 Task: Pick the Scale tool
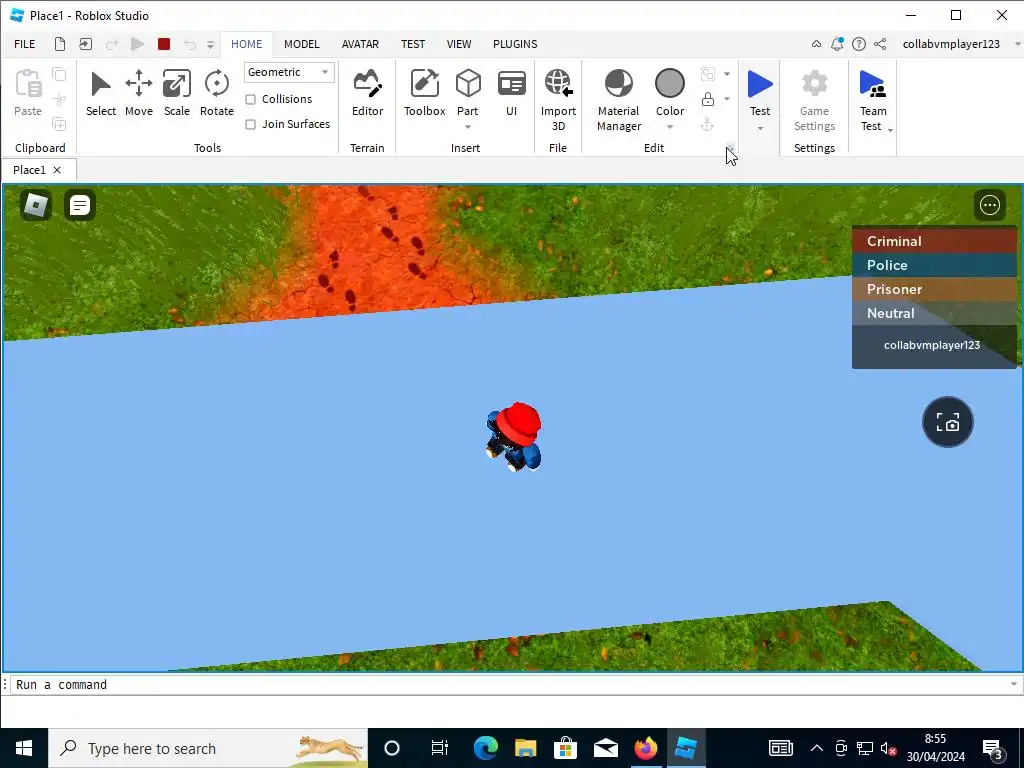click(176, 93)
